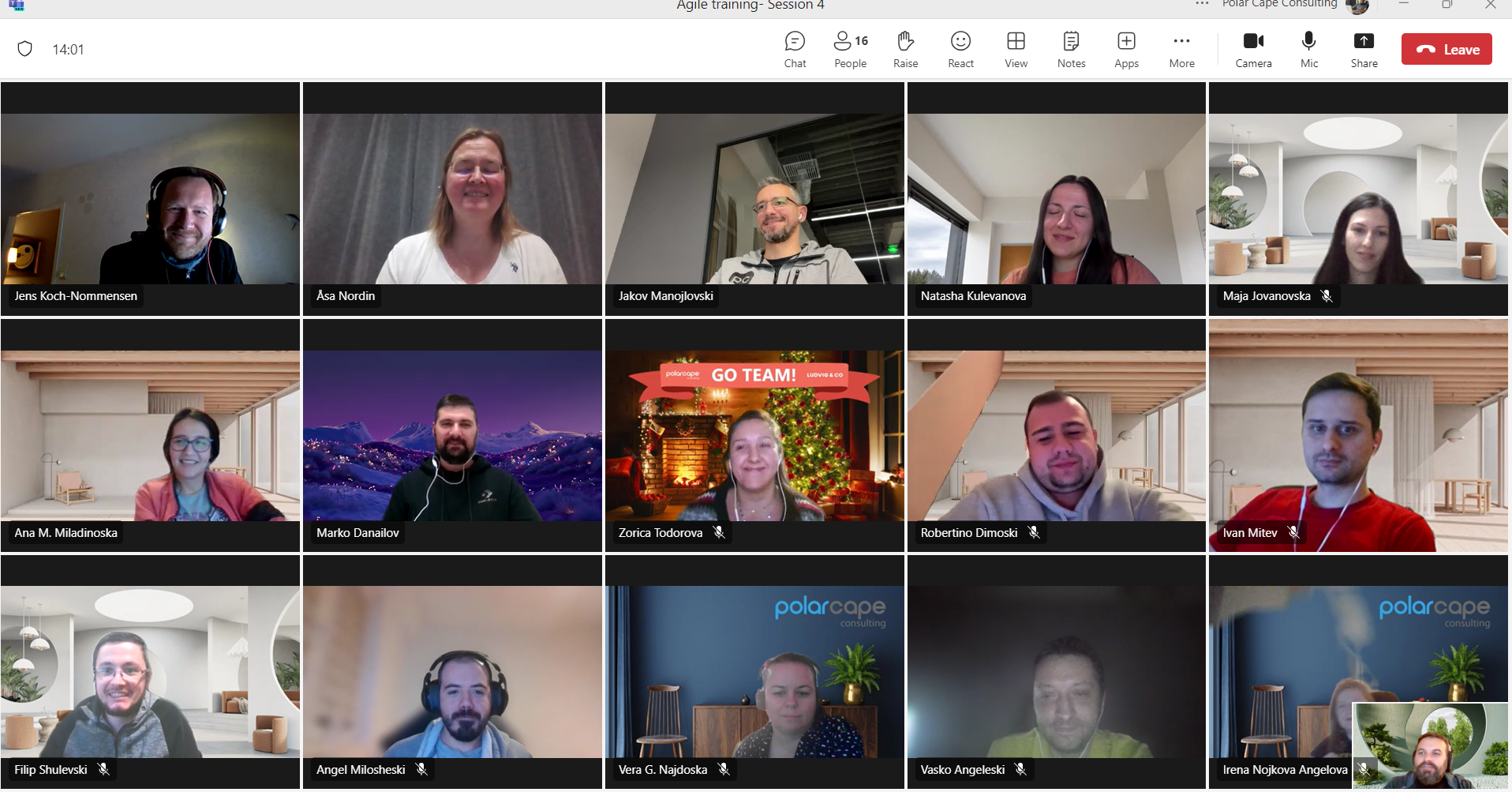The width and height of the screenshot is (1512, 792).
Task: Show the People participants list
Action: (850, 50)
